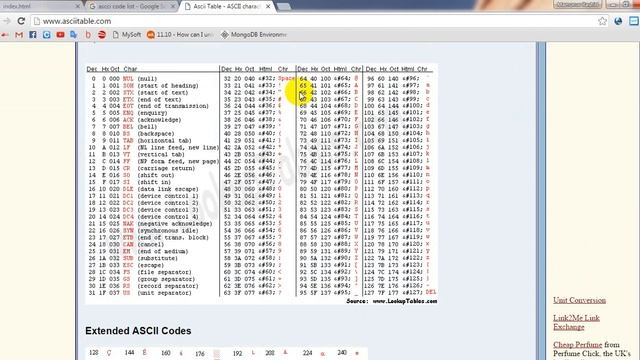
Task: Click the '(escape)' row text
Action: (x=151, y=265)
